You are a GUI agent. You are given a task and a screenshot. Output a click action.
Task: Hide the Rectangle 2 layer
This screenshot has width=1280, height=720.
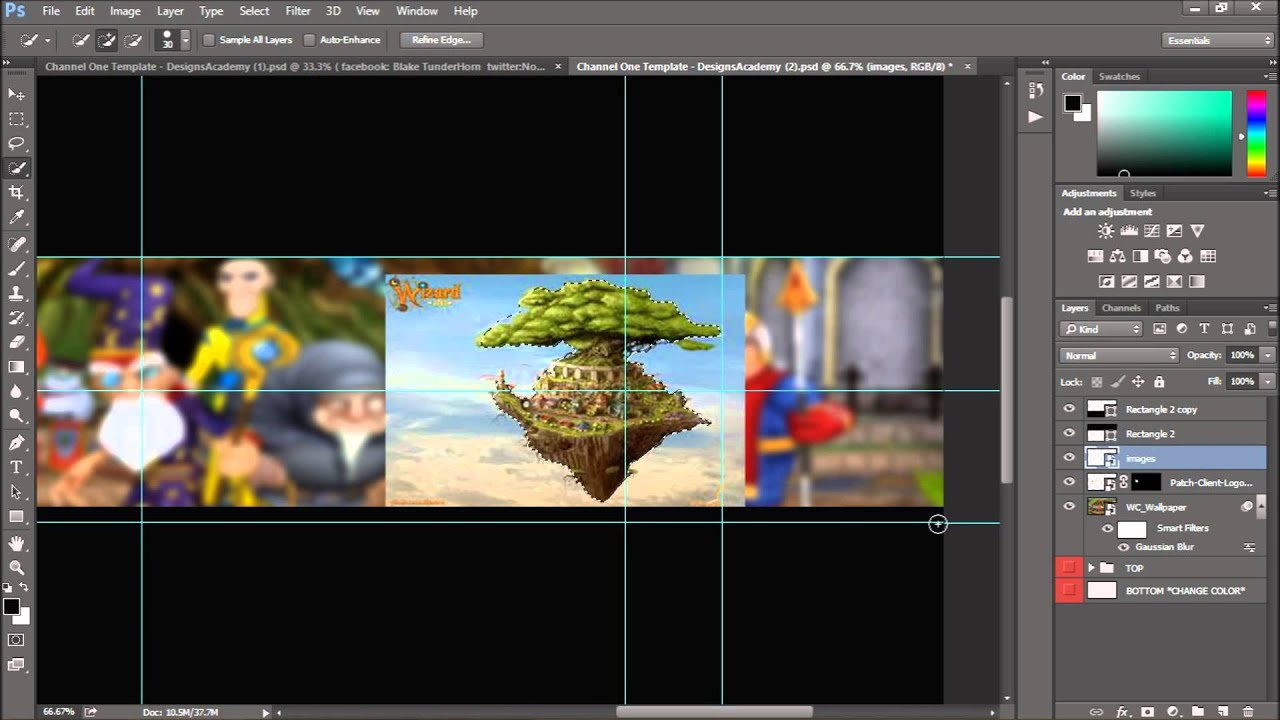tap(1069, 433)
